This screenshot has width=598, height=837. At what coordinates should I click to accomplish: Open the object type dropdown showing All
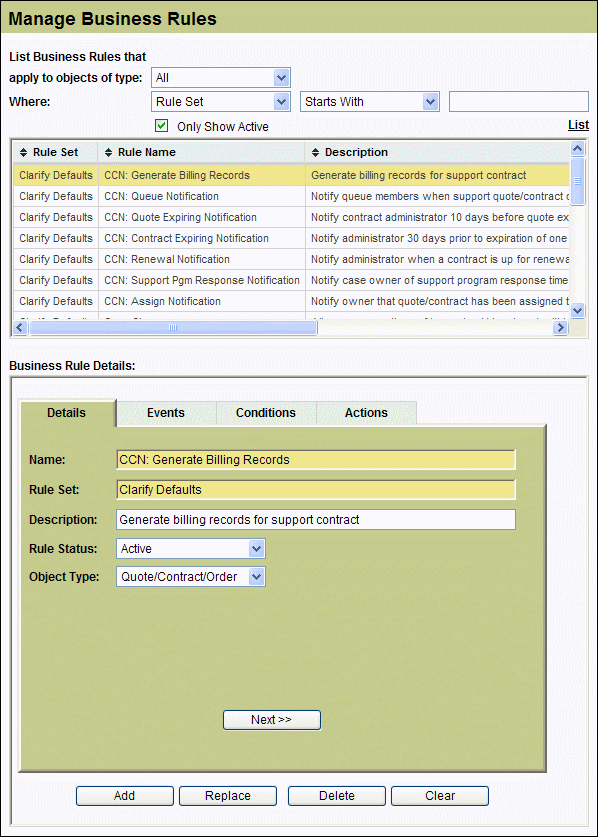pyautogui.click(x=221, y=78)
